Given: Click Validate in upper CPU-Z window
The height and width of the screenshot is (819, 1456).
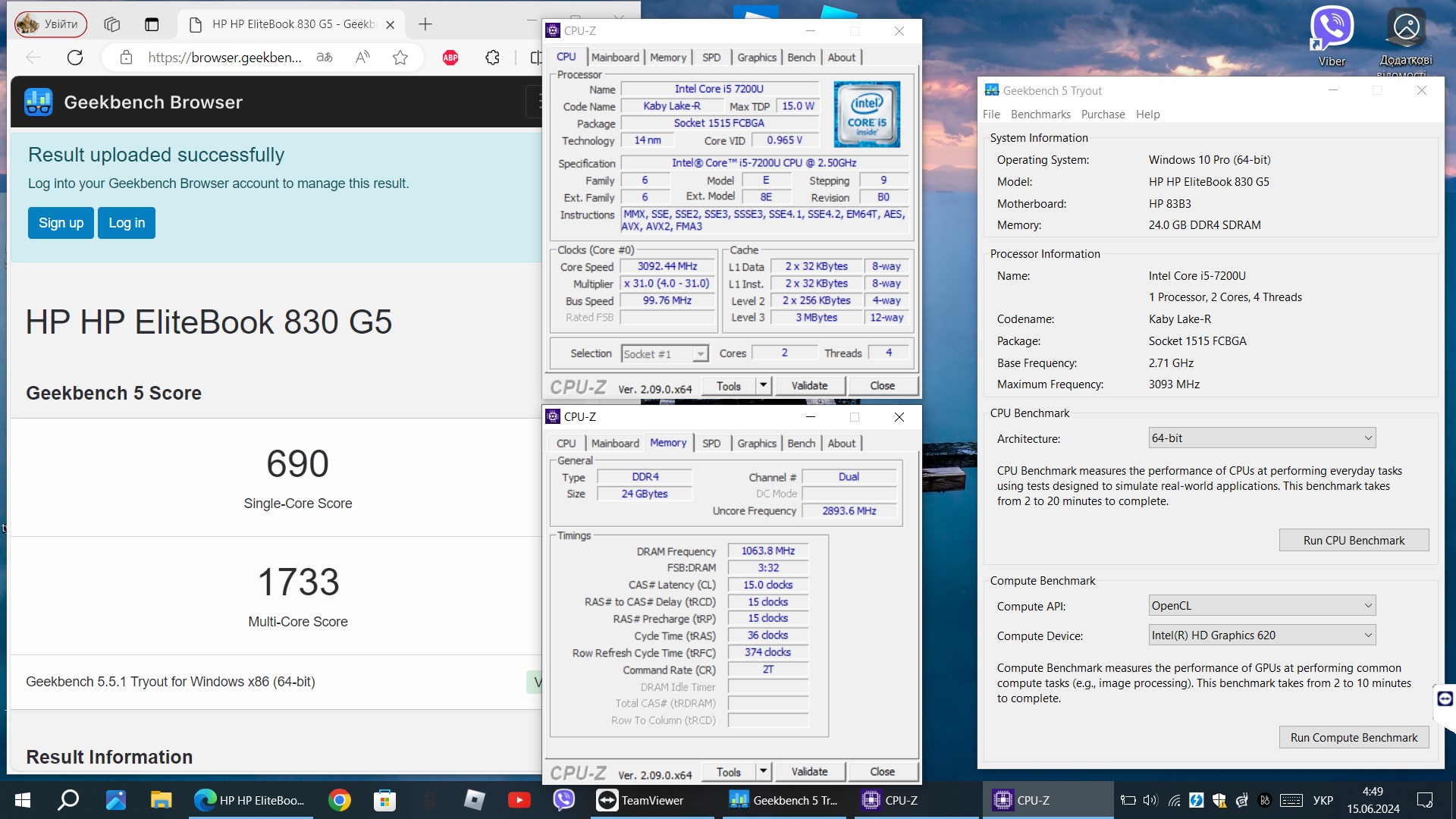Looking at the screenshot, I should coord(809,386).
